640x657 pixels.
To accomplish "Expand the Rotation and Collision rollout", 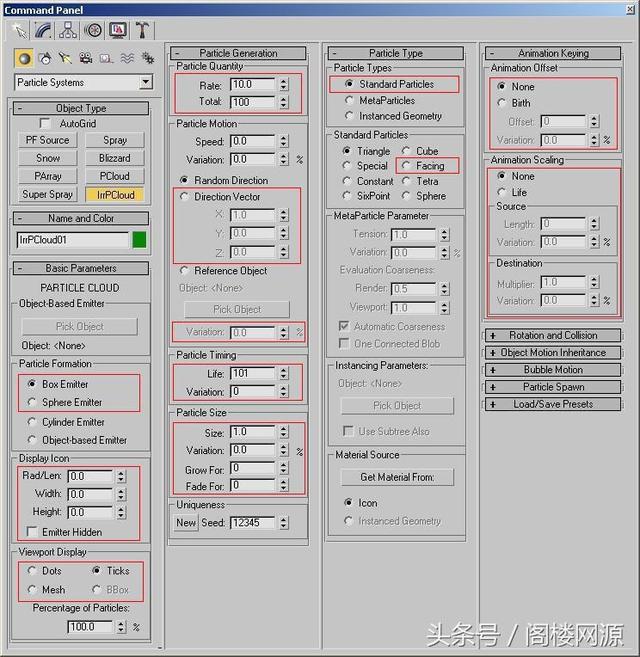I will coord(553,335).
